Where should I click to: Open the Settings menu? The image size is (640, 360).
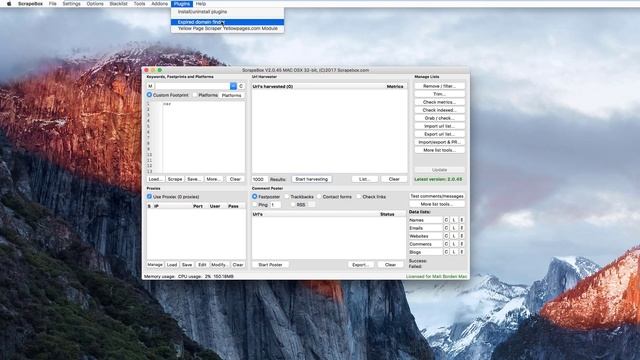click(x=71, y=4)
